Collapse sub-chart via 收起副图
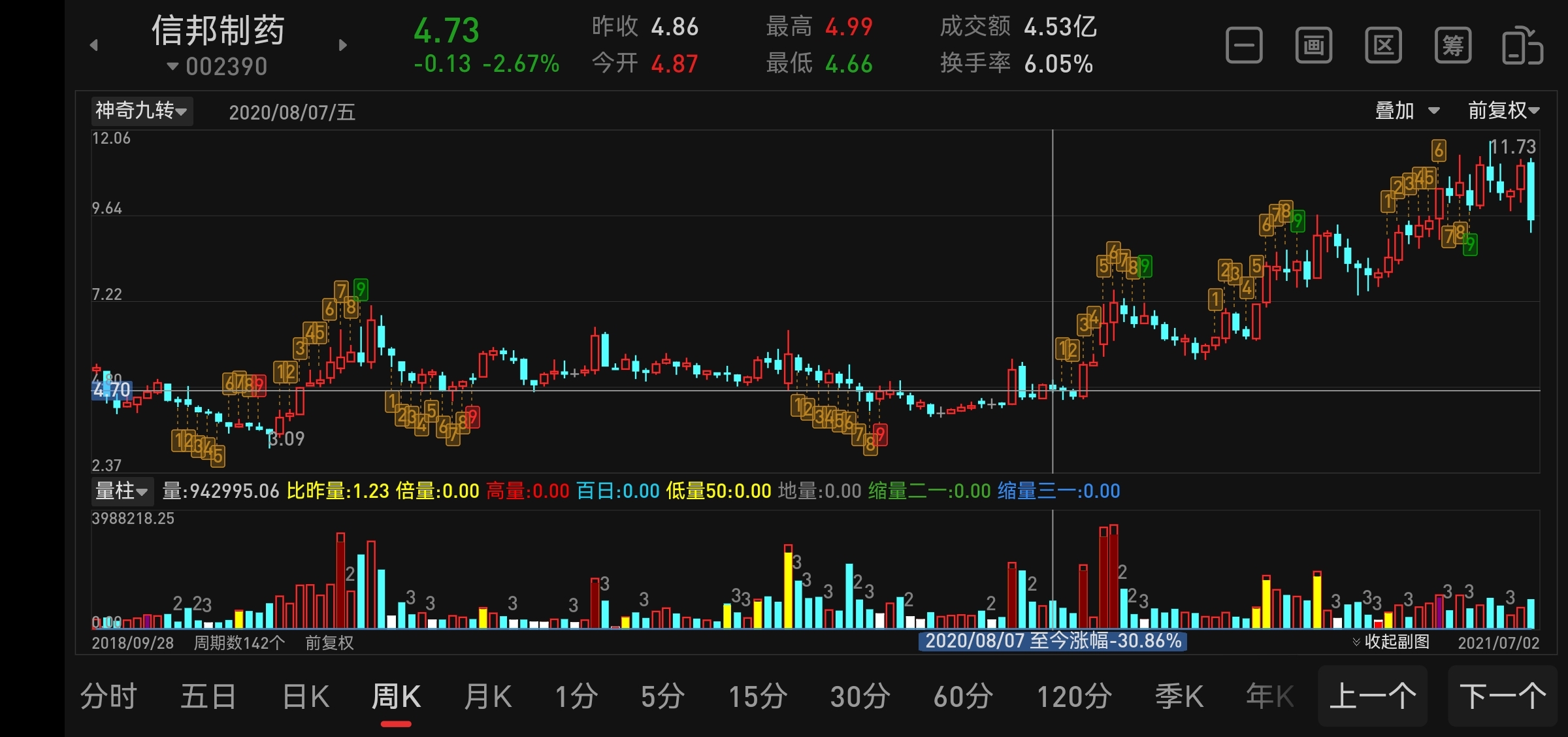Viewport: 1568px width, 737px height. pos(1391,642)
